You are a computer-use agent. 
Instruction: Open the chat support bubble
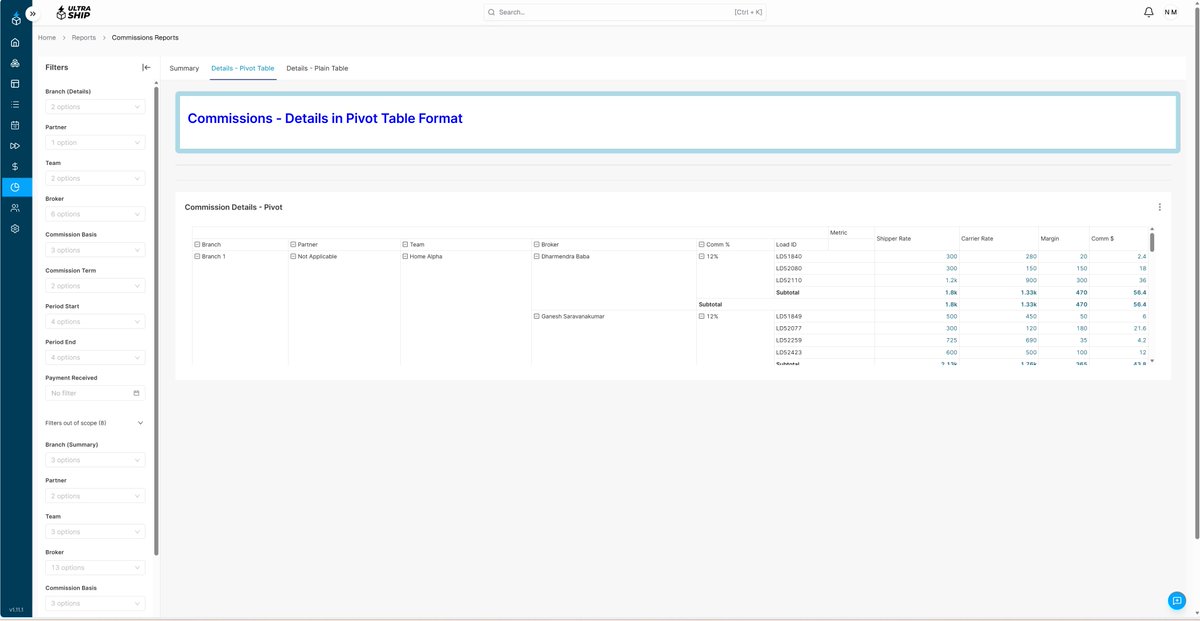point(1176,600)
